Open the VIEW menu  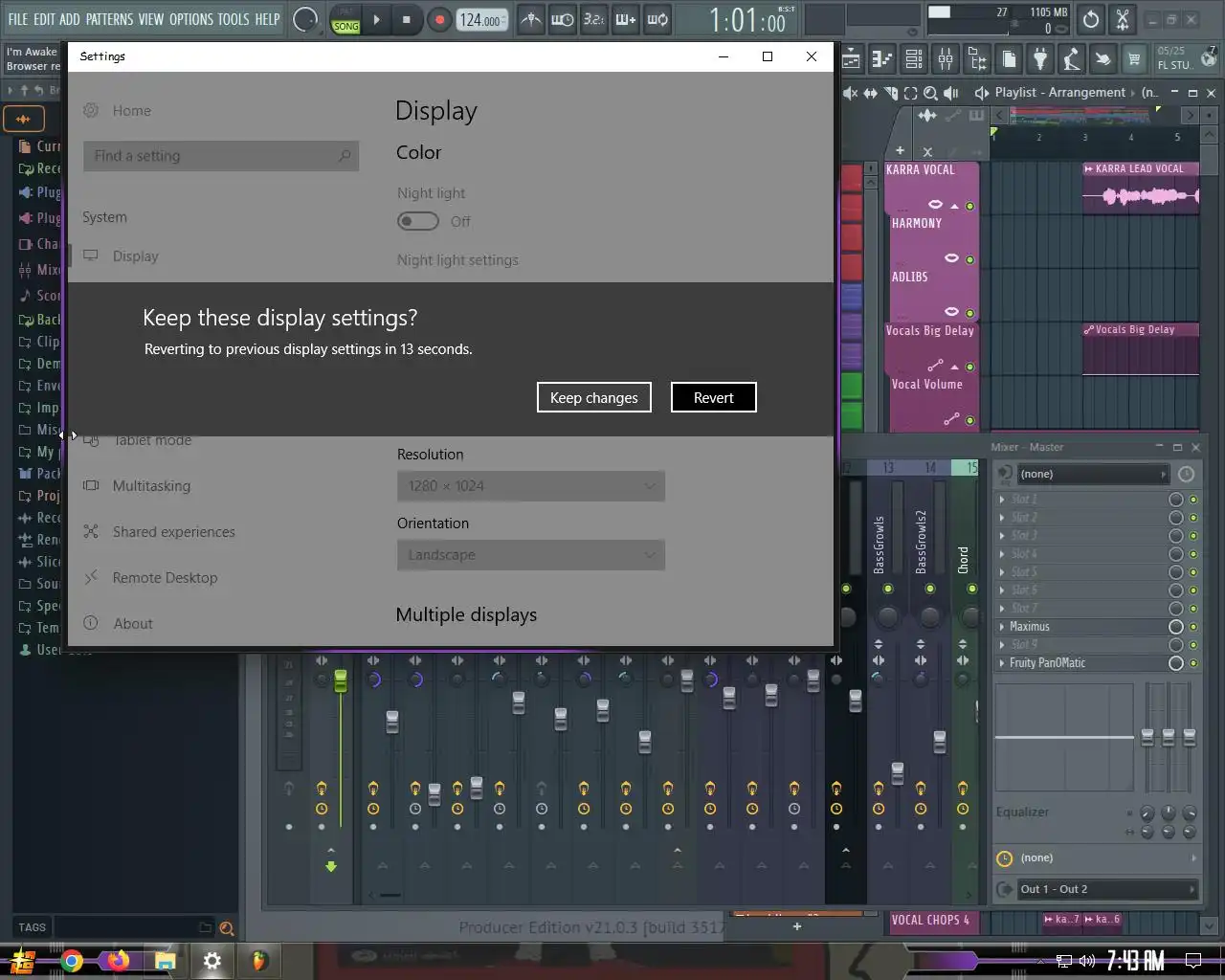[151, 19]
